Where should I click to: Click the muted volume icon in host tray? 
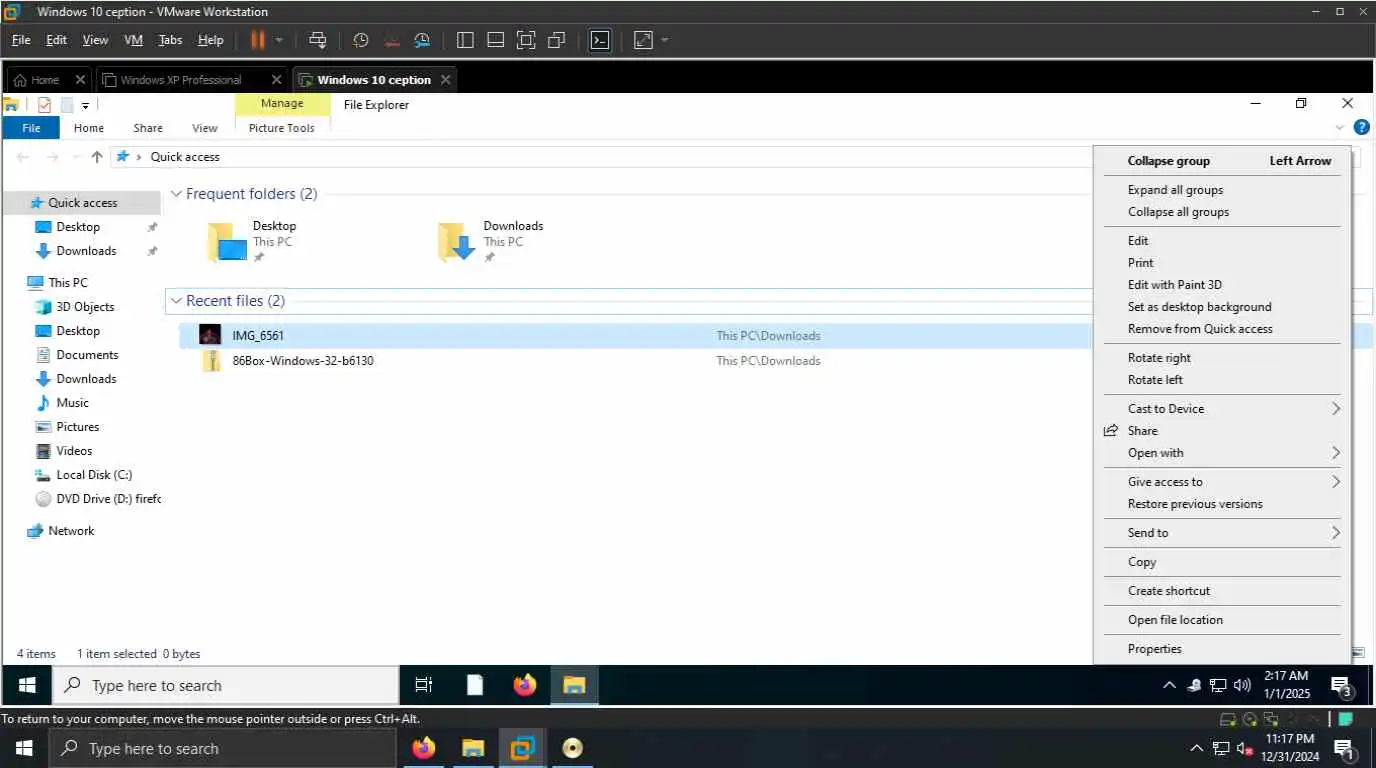point(1245,748)
